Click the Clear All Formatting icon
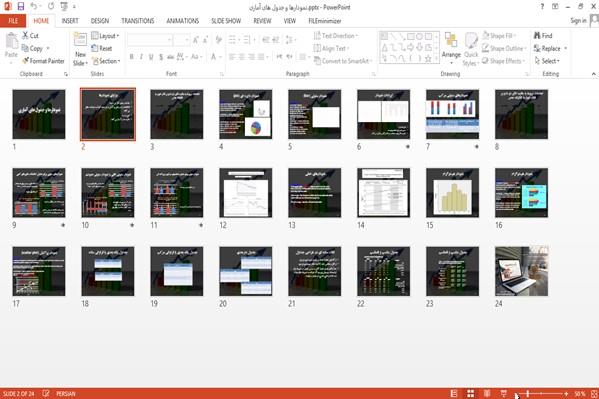599x399 pixels. point(219,40)
